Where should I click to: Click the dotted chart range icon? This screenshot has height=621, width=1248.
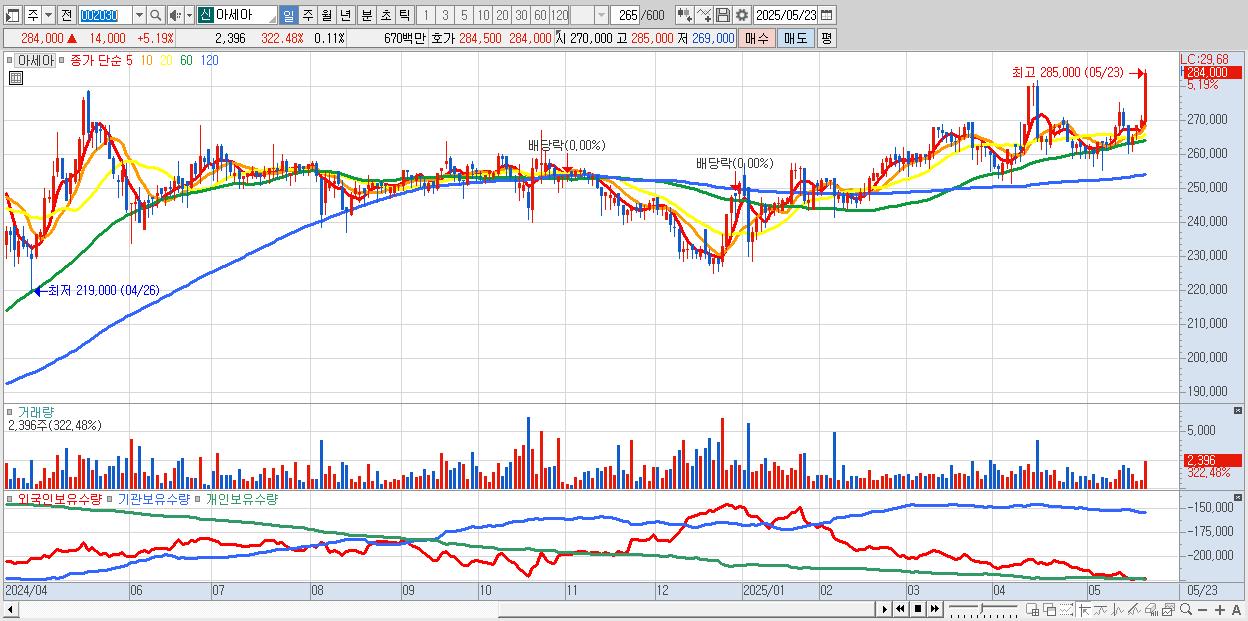1066,610
